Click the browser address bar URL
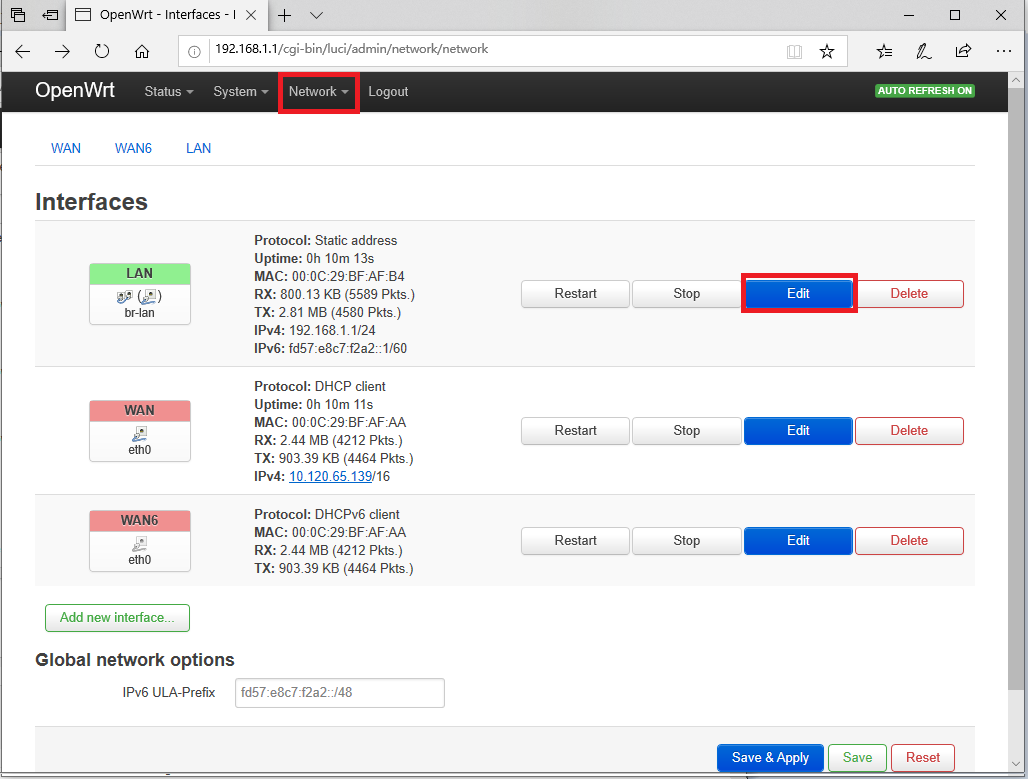The height and width of the screenshot is (779, 1028). [x=352, y=49]
